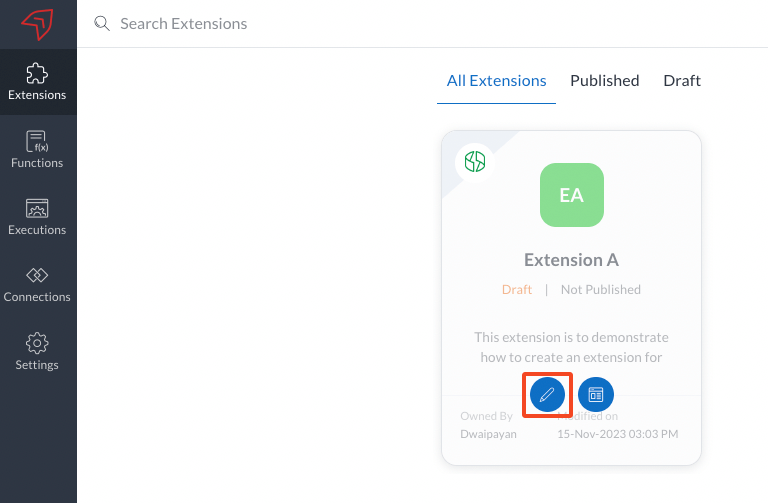Click the green EA avatar thumbnail
This screenshot has width=768, height=503.
click(x=571, y=195)
